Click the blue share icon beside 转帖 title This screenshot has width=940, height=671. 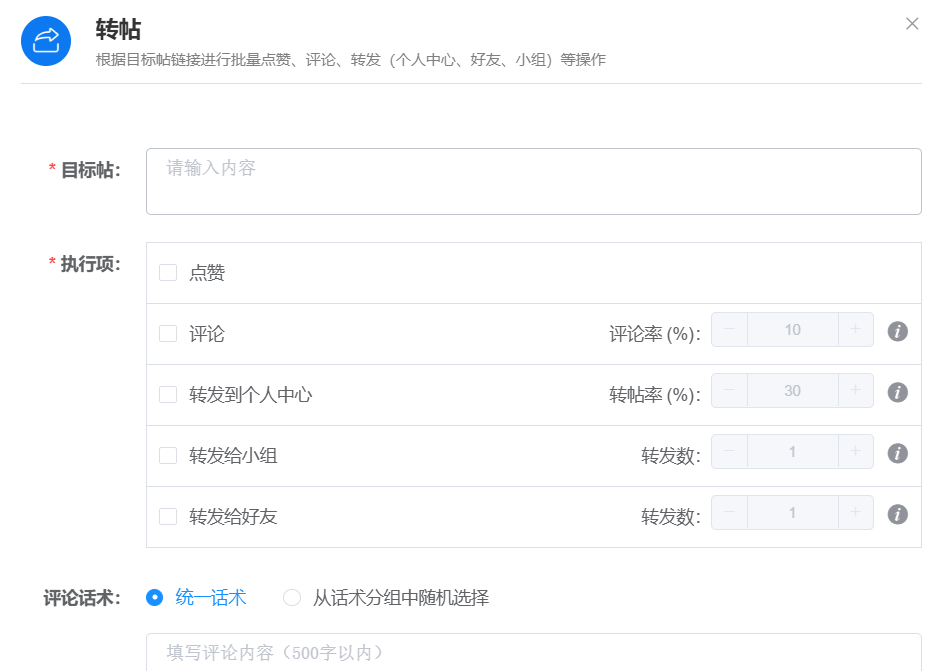[46, 41]
